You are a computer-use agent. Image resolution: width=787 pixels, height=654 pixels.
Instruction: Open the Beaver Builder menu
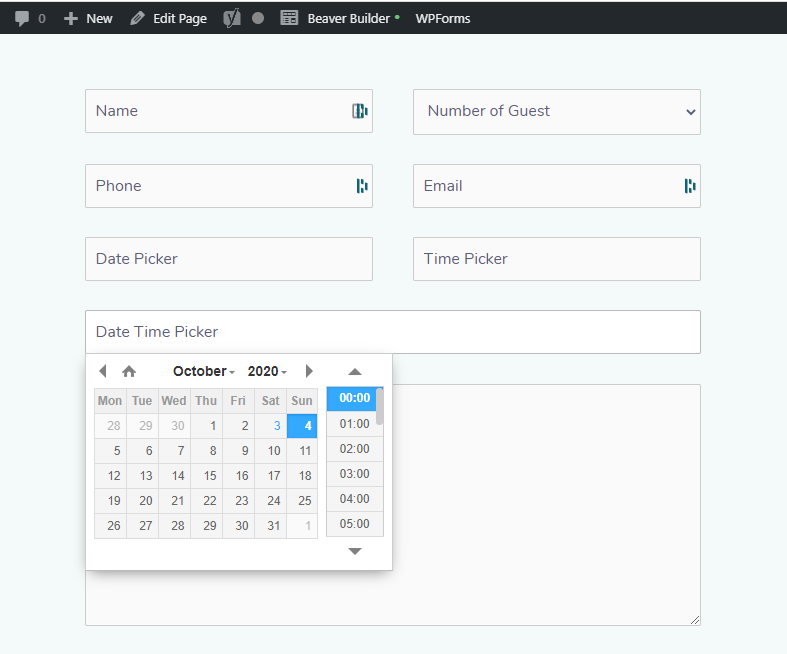tap(349, 19)
